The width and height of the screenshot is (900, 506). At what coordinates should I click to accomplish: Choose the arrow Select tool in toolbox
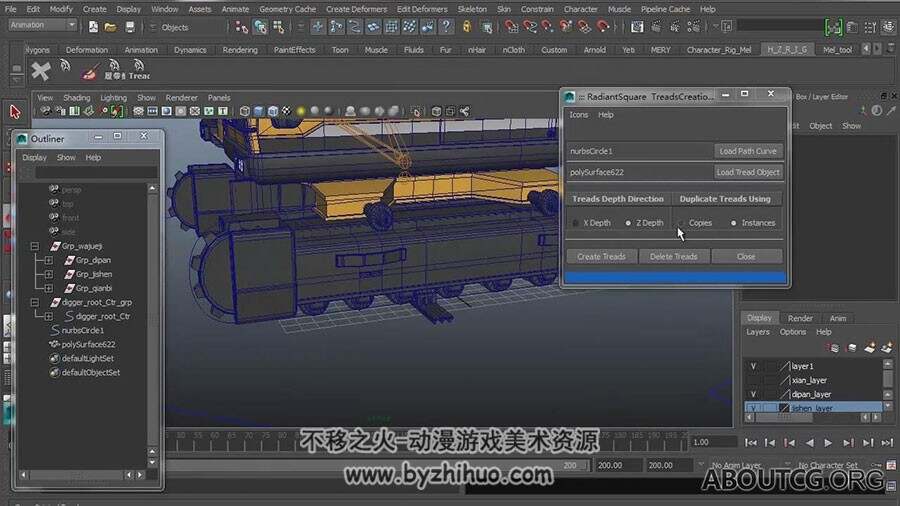(x=15, y=111)
